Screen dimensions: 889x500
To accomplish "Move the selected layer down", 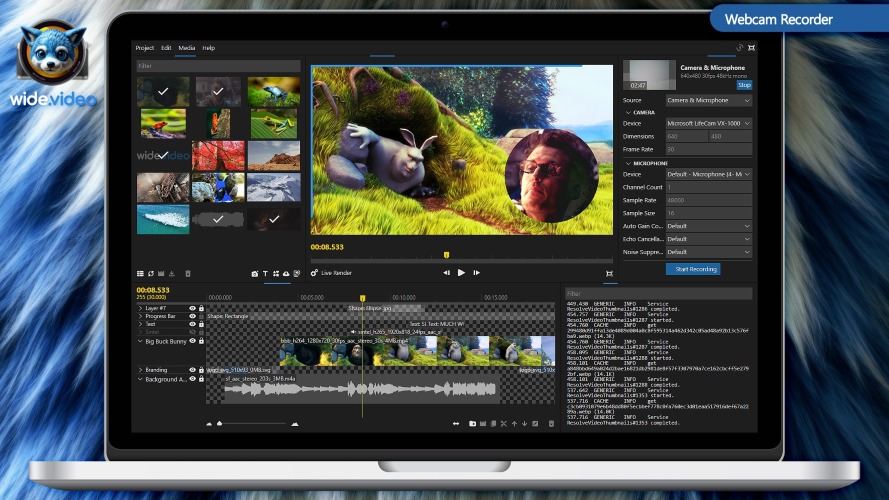I will [x=524, y=423].
